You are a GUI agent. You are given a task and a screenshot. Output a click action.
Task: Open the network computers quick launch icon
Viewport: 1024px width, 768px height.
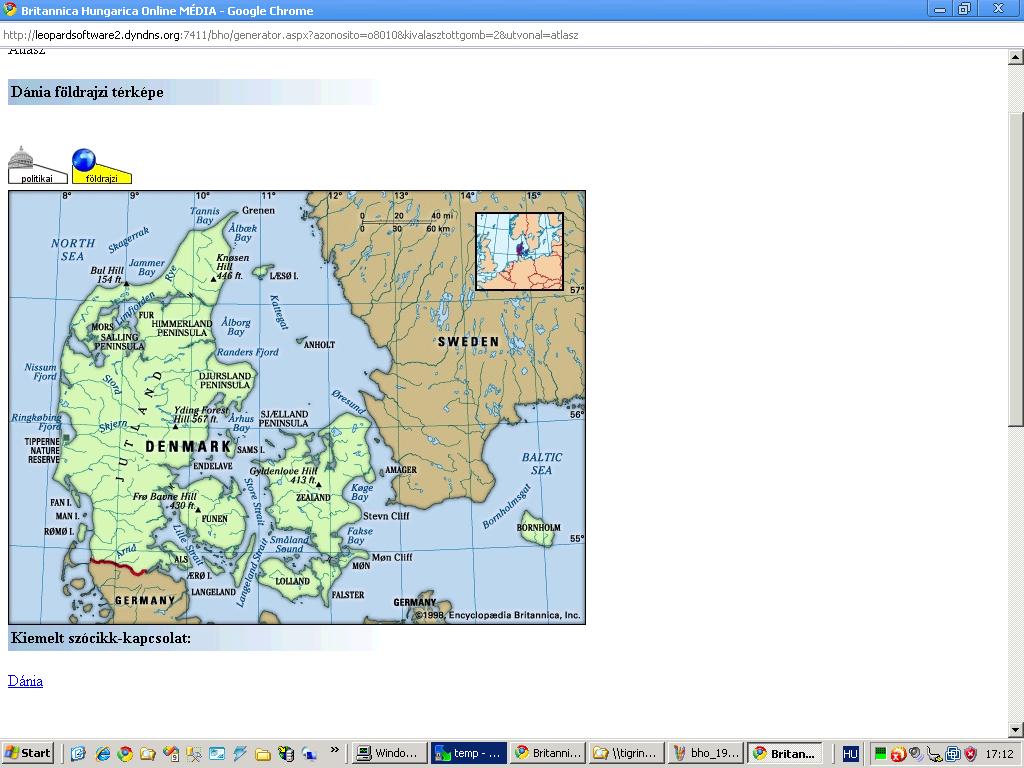point(309,754)
